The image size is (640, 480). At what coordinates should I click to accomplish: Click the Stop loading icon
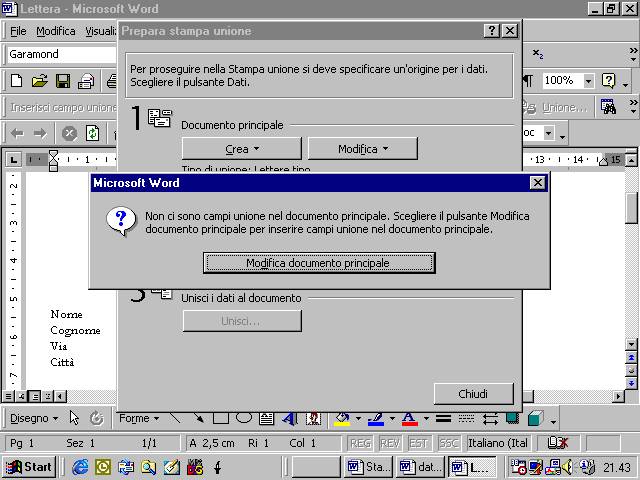(x=69, y=133)
